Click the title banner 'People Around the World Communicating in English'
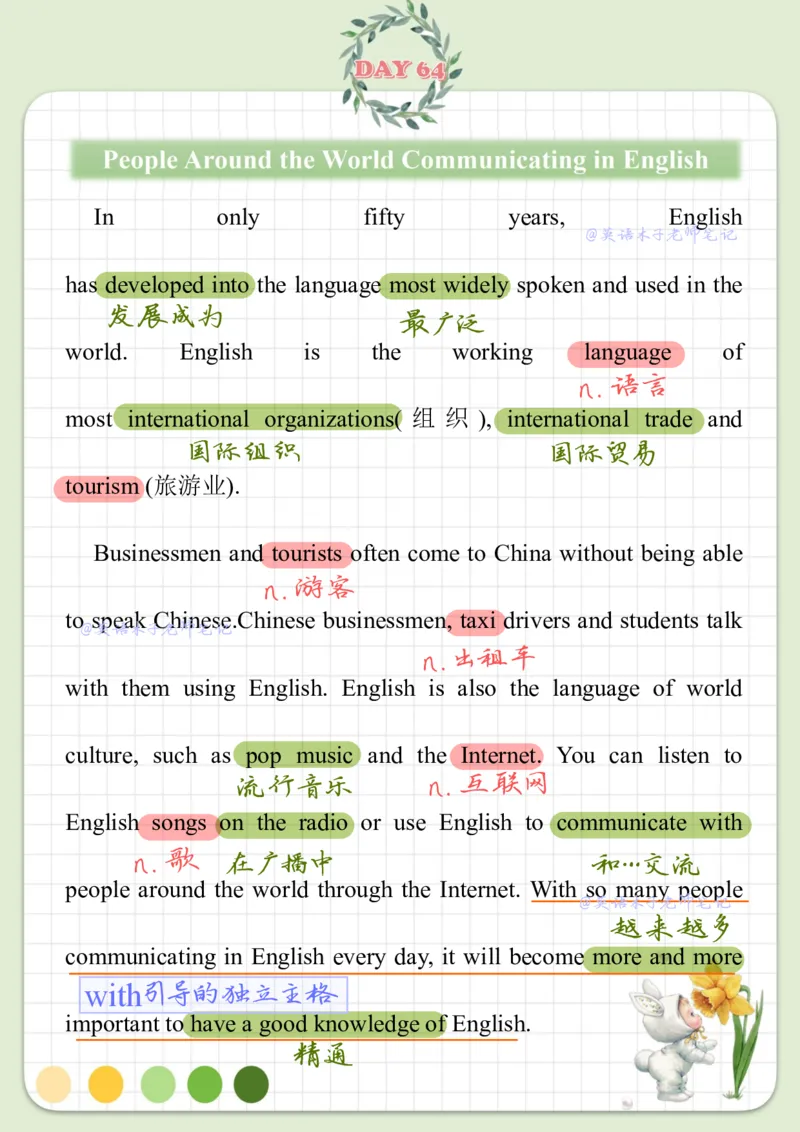800x1132 pixels. click(406, 160)
